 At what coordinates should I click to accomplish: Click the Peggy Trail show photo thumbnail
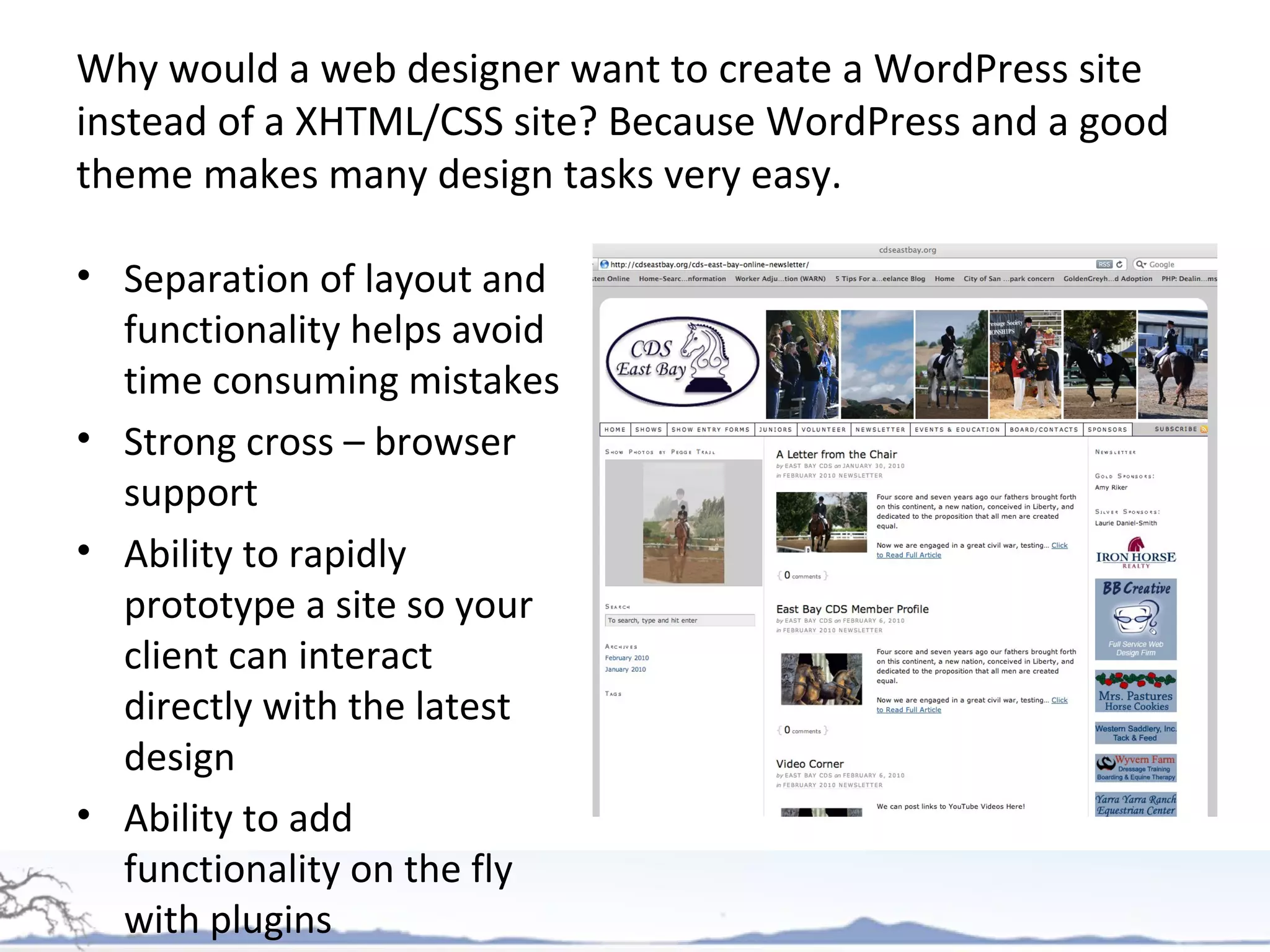point(683,523)
